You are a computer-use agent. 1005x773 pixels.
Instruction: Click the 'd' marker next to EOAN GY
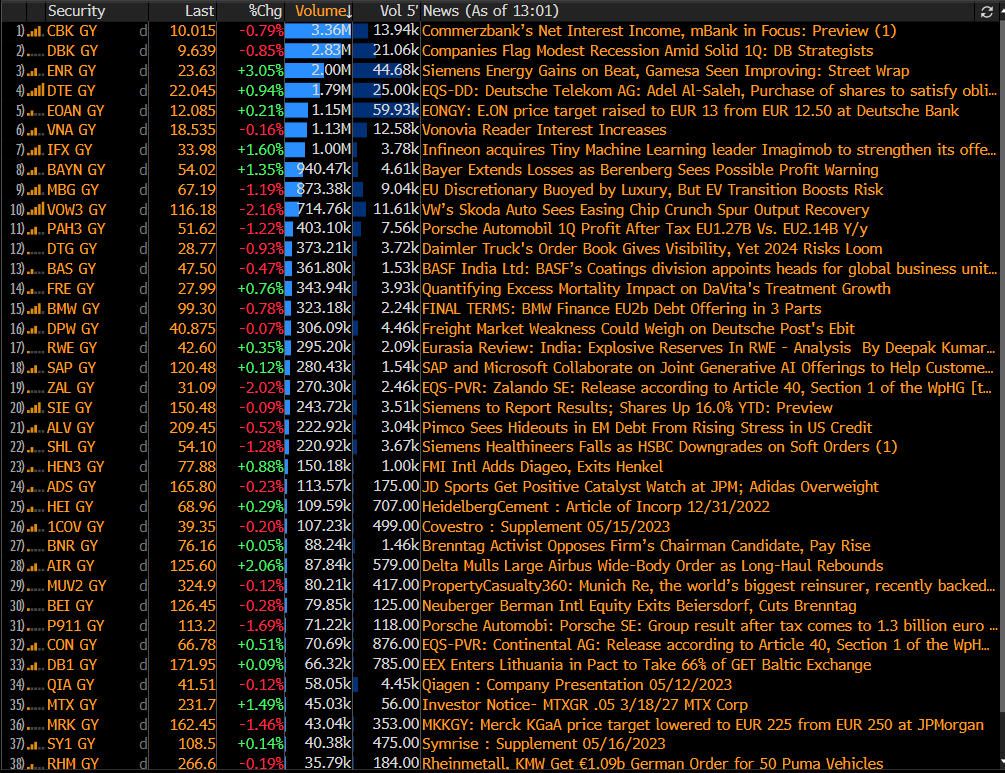click(143, 111)
